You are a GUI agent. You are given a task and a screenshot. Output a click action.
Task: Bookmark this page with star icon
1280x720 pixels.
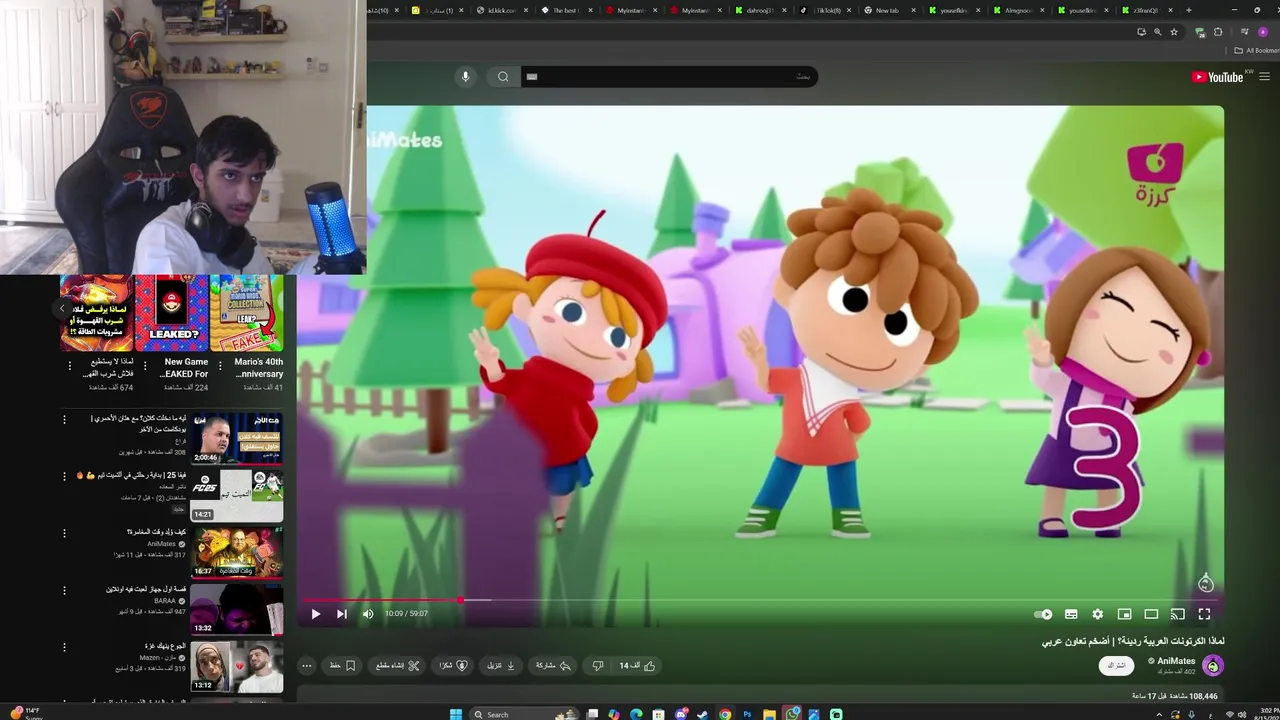pyautogui.click(x=1174, y=32)
